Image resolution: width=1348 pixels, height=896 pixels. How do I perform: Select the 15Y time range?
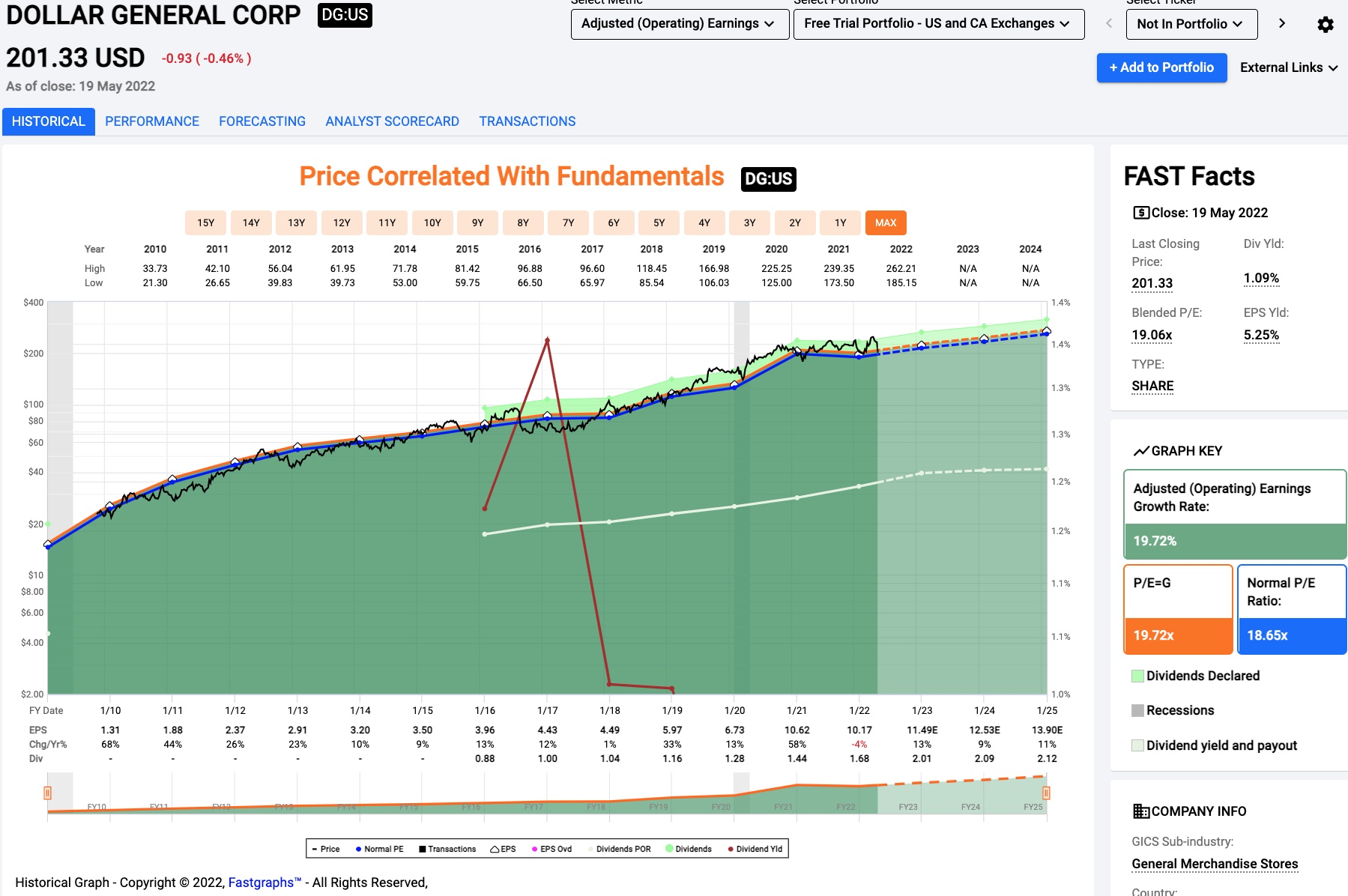(x=206, y=223)
